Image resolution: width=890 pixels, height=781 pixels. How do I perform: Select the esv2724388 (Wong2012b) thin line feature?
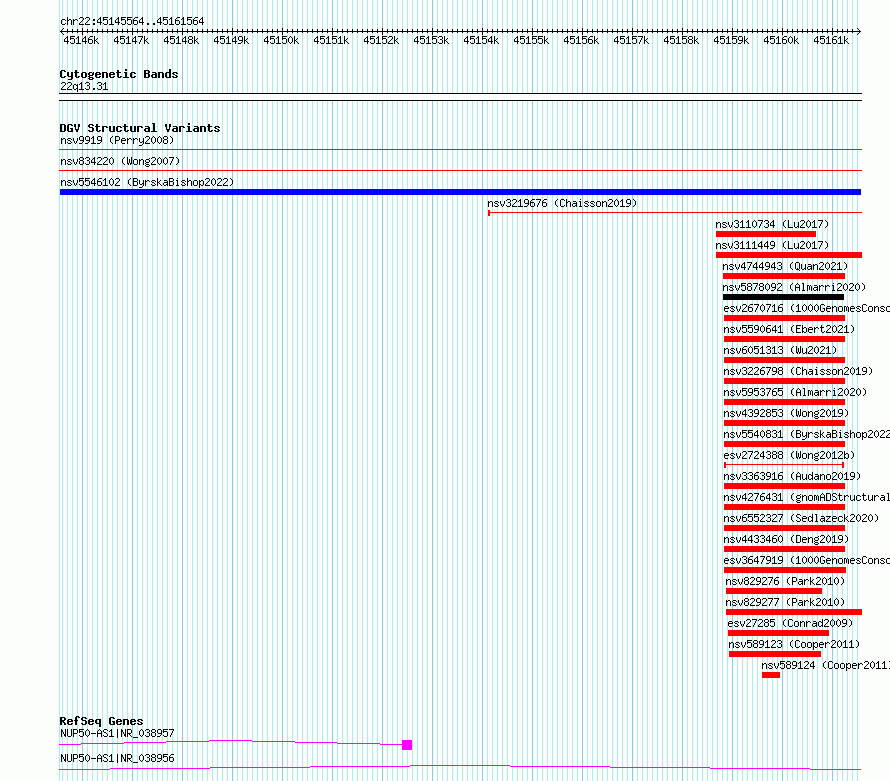[784, 465]
